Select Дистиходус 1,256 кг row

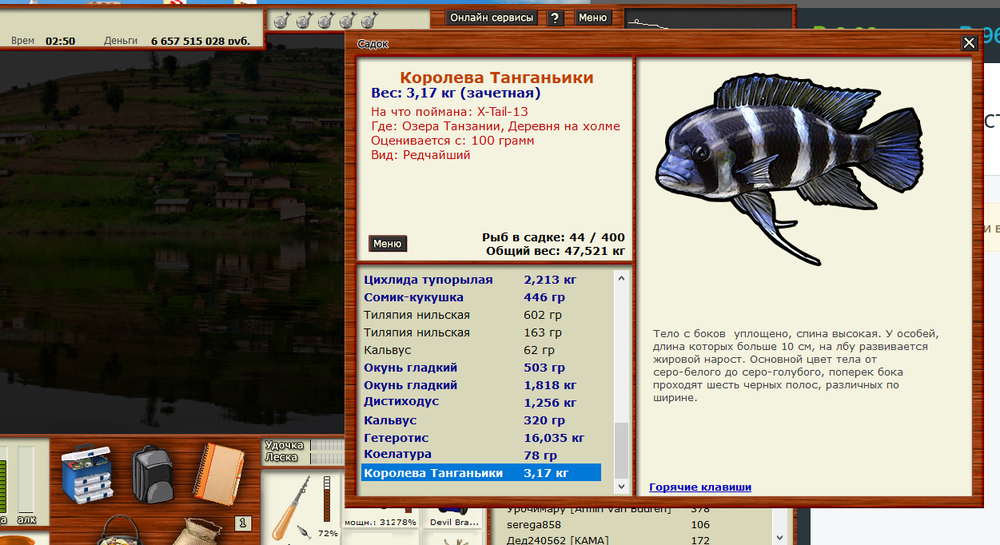click(482, 402)
